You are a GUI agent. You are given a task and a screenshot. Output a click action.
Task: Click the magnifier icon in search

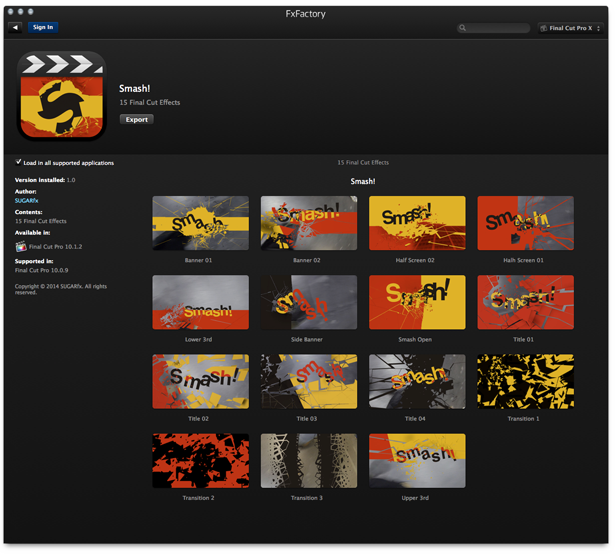click(x=462, y=28)
